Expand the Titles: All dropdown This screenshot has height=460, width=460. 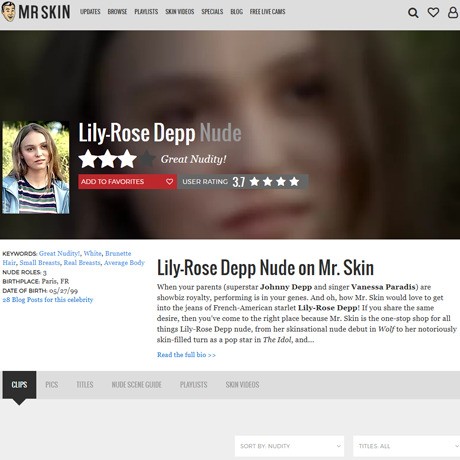tap(407, 446)
